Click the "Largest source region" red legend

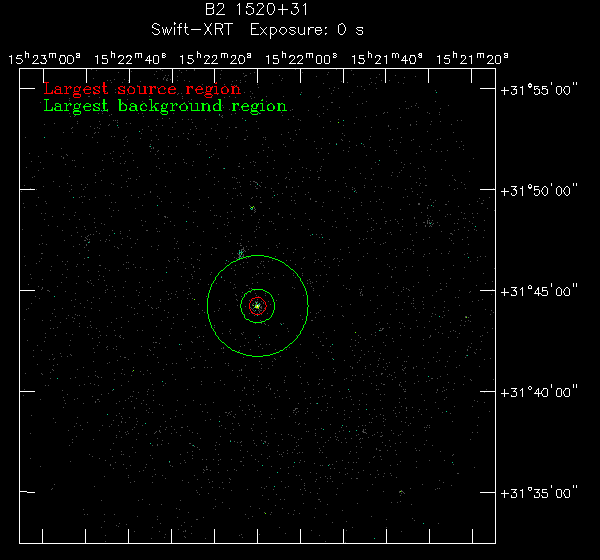point(142,89)
